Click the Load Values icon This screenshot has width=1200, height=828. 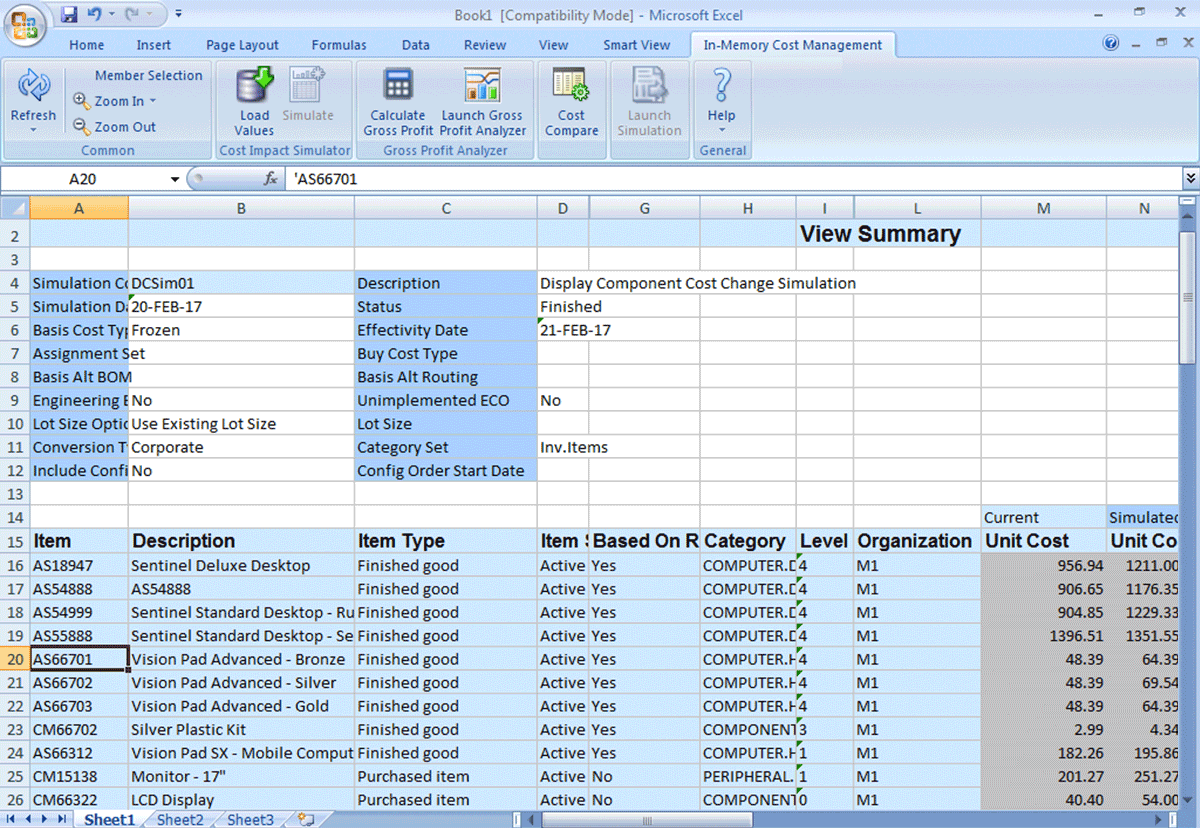tap(254, 87)
